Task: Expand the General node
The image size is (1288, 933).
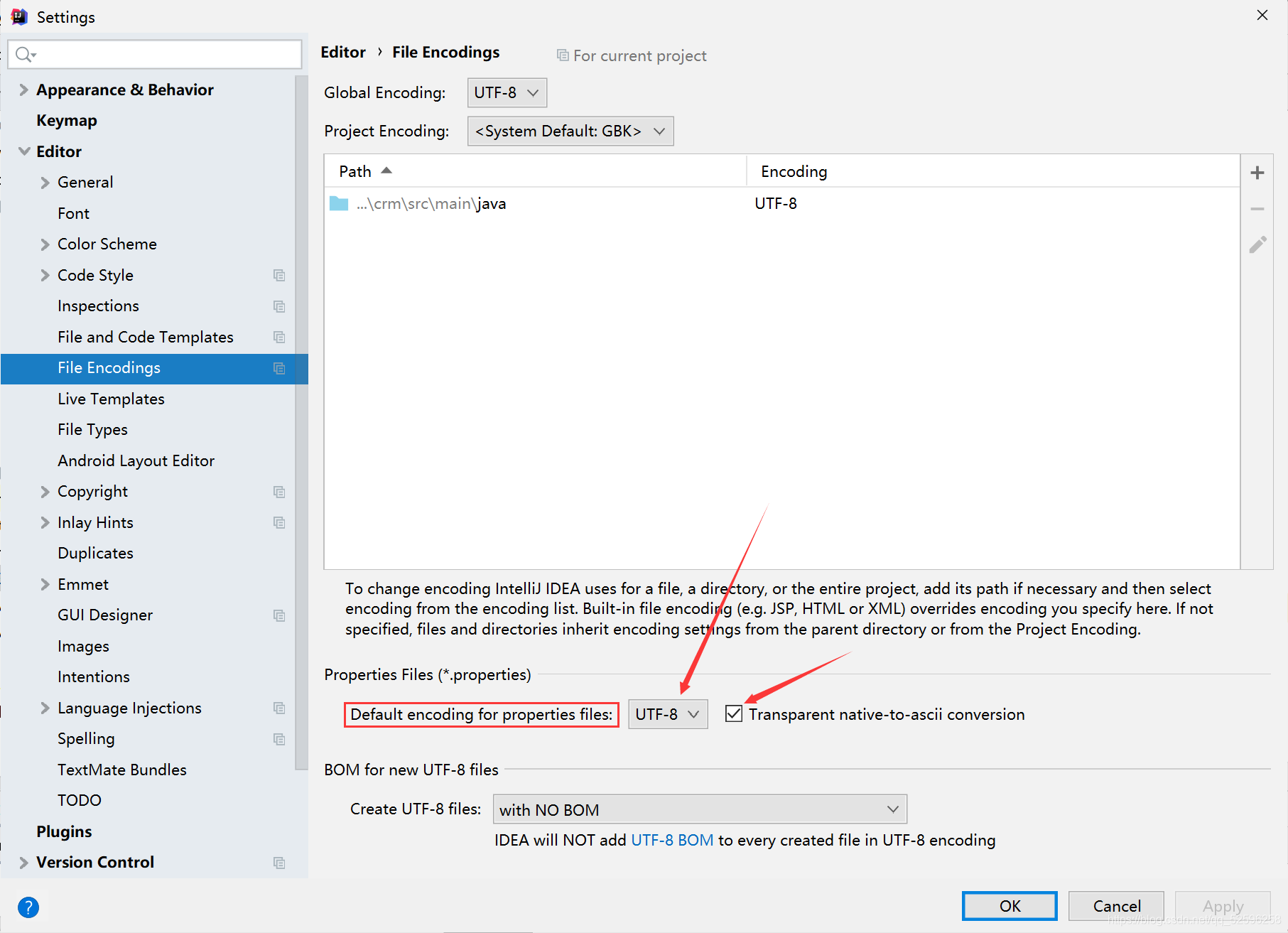Action: [x=45, y=183]
